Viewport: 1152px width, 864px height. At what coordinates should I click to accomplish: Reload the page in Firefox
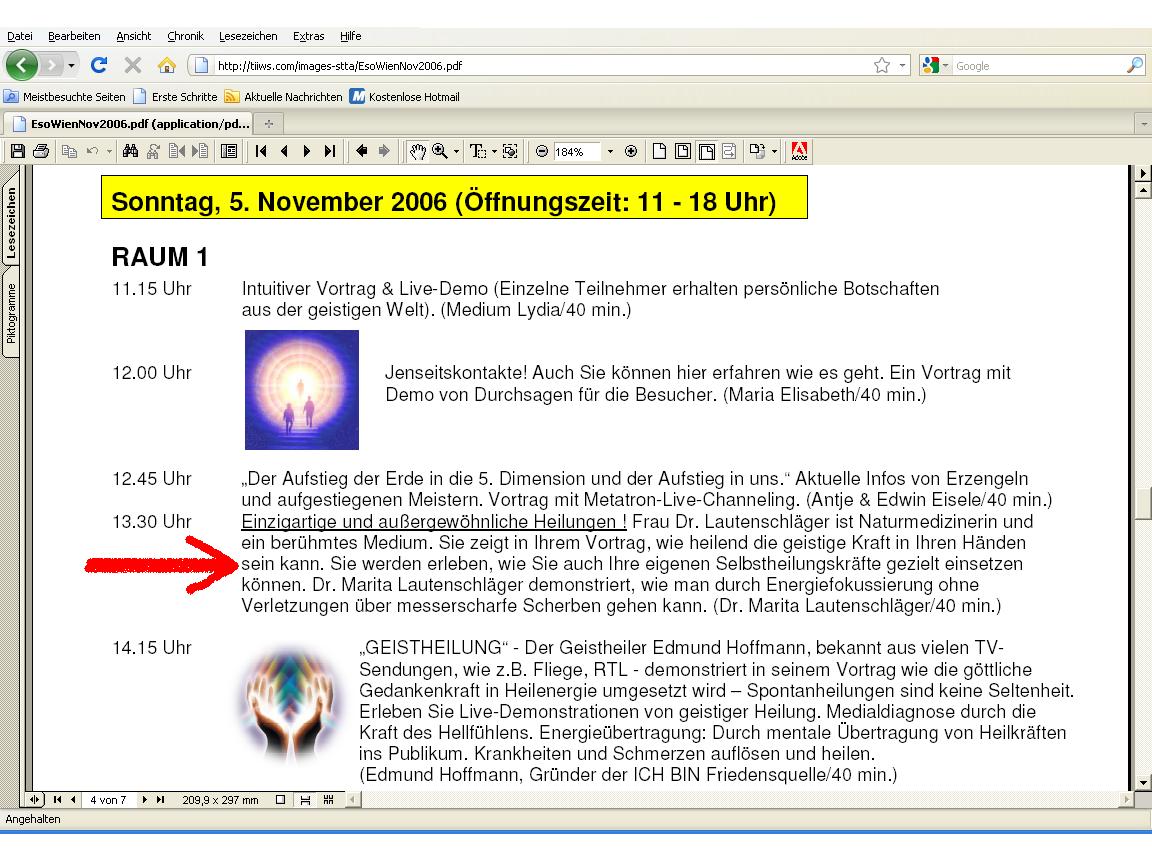(x=99, y=66)
